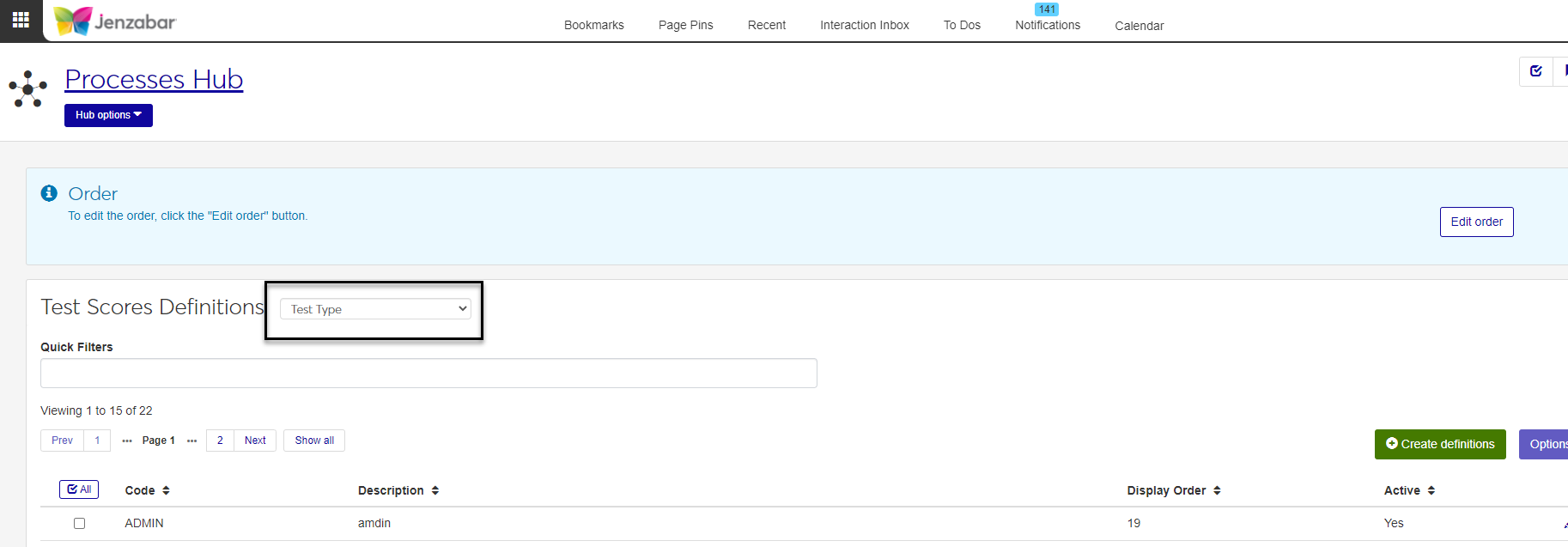Go to the Next page of results
The width and height of the screenshot is (1568, 547).
[255, 441]
